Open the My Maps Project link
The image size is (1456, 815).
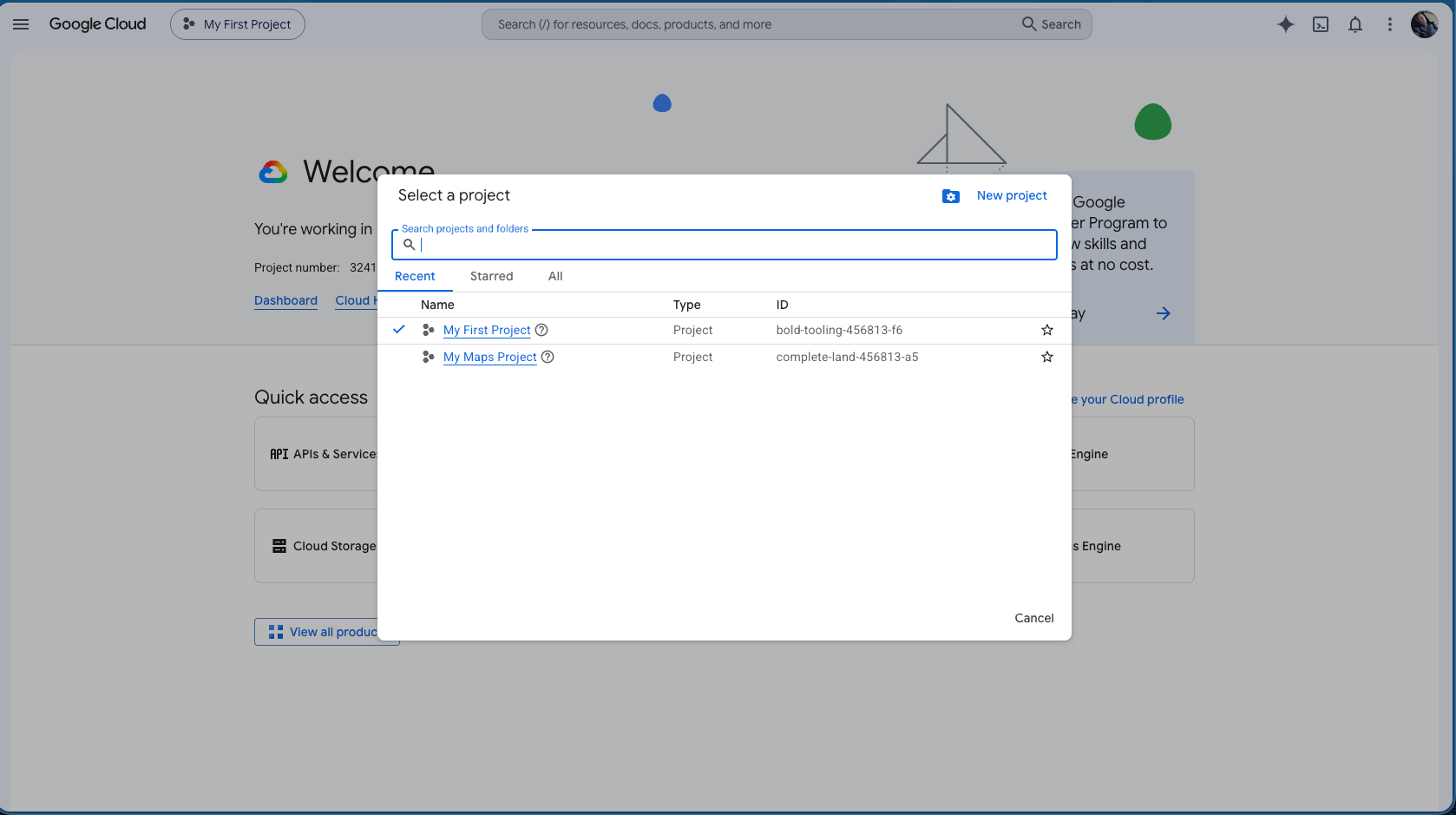click(x=490, y=357)
